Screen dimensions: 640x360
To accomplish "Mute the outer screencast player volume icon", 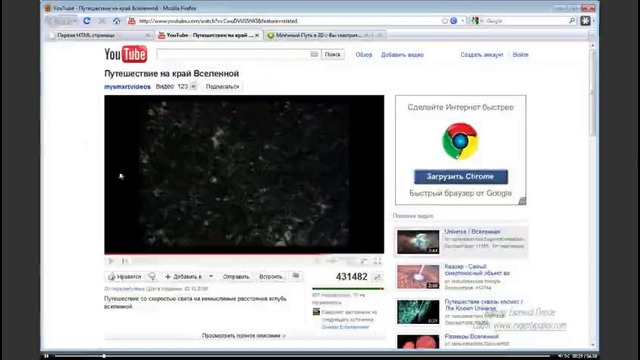I will coord(560,356).
